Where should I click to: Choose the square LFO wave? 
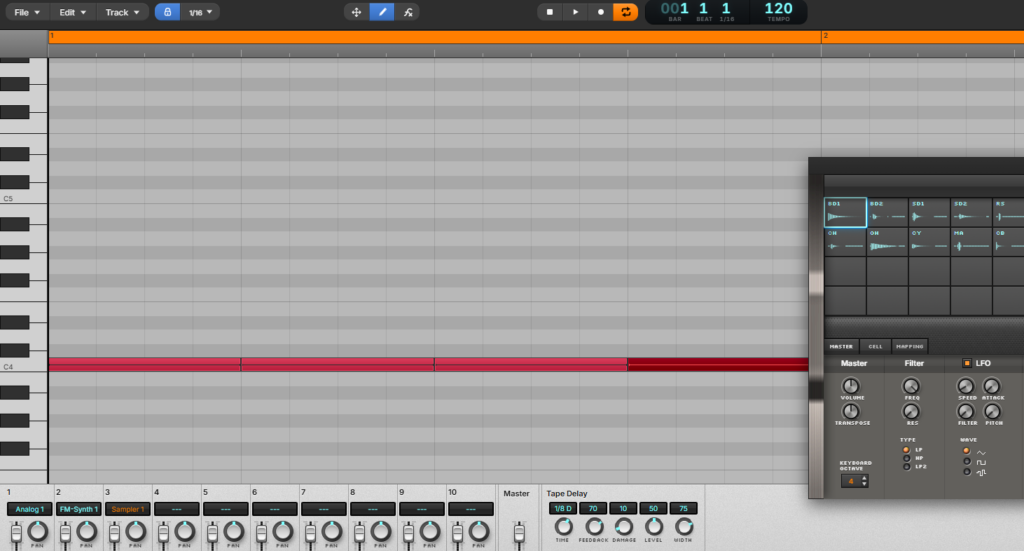coord(966,461)
